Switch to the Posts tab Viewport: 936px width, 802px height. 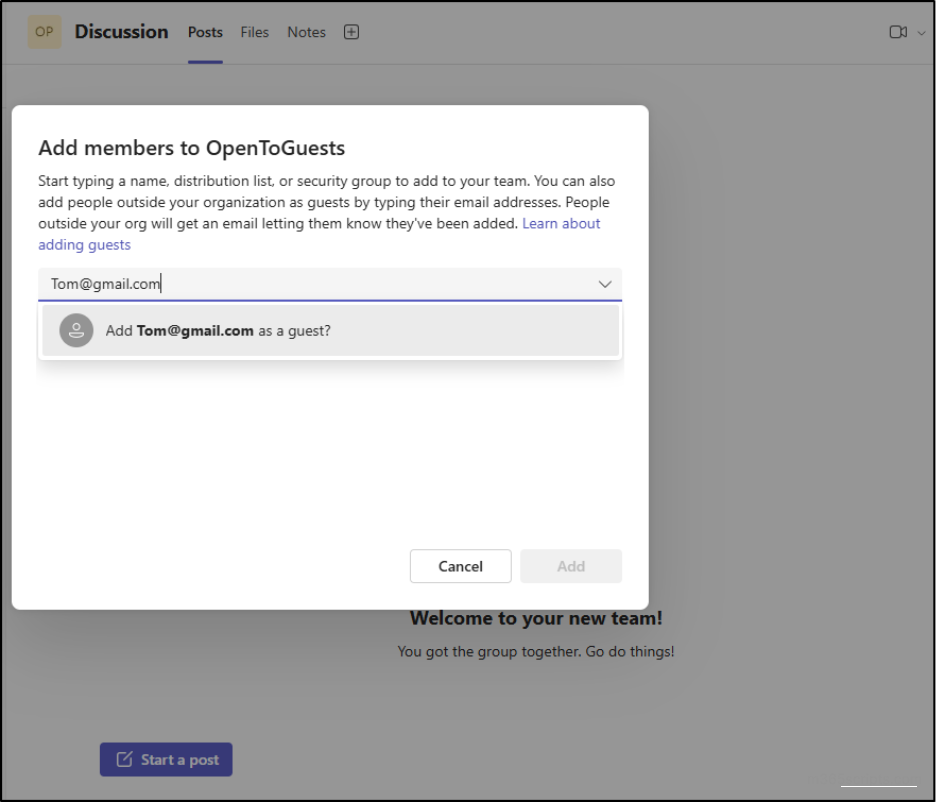(x=205, y=32)
